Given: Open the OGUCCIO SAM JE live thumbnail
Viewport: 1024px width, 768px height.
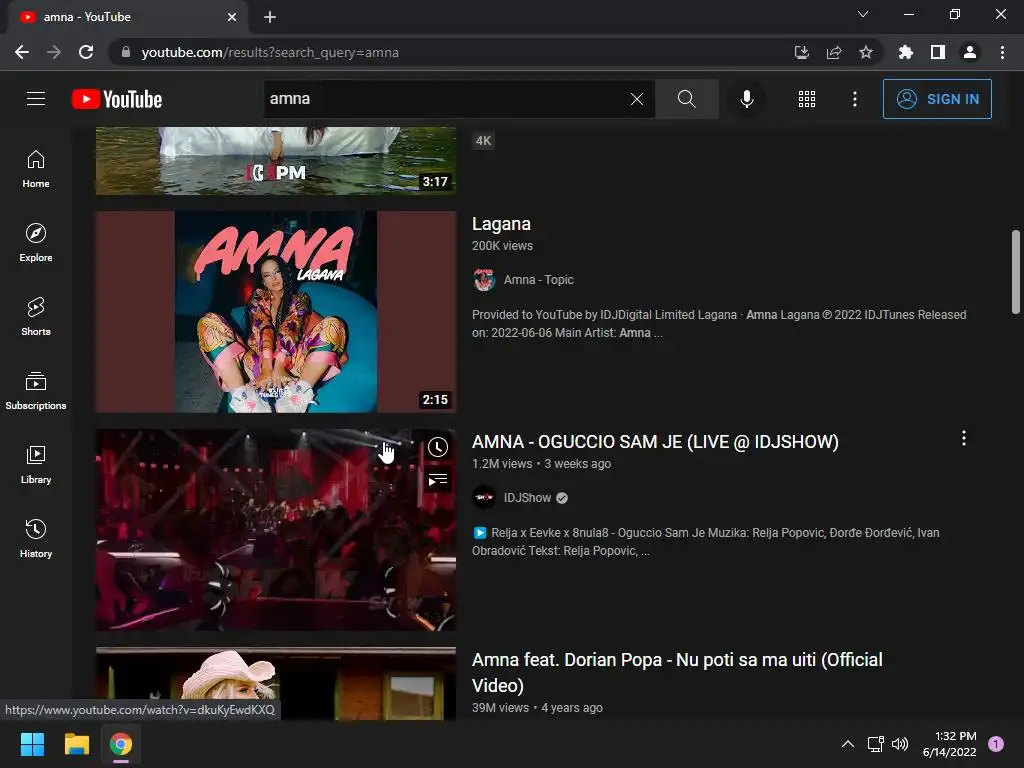Looking at the screenshot, I should coord(276,530).
